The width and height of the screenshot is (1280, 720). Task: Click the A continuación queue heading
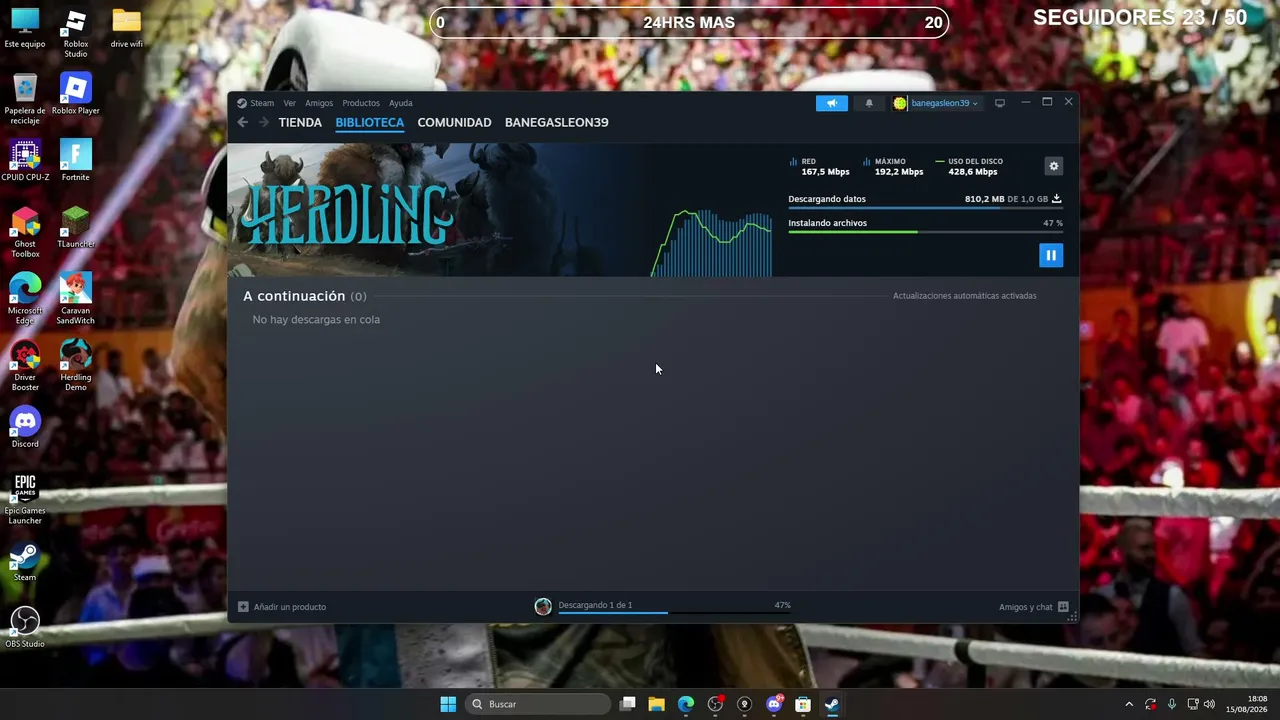[x=305, y=296]
